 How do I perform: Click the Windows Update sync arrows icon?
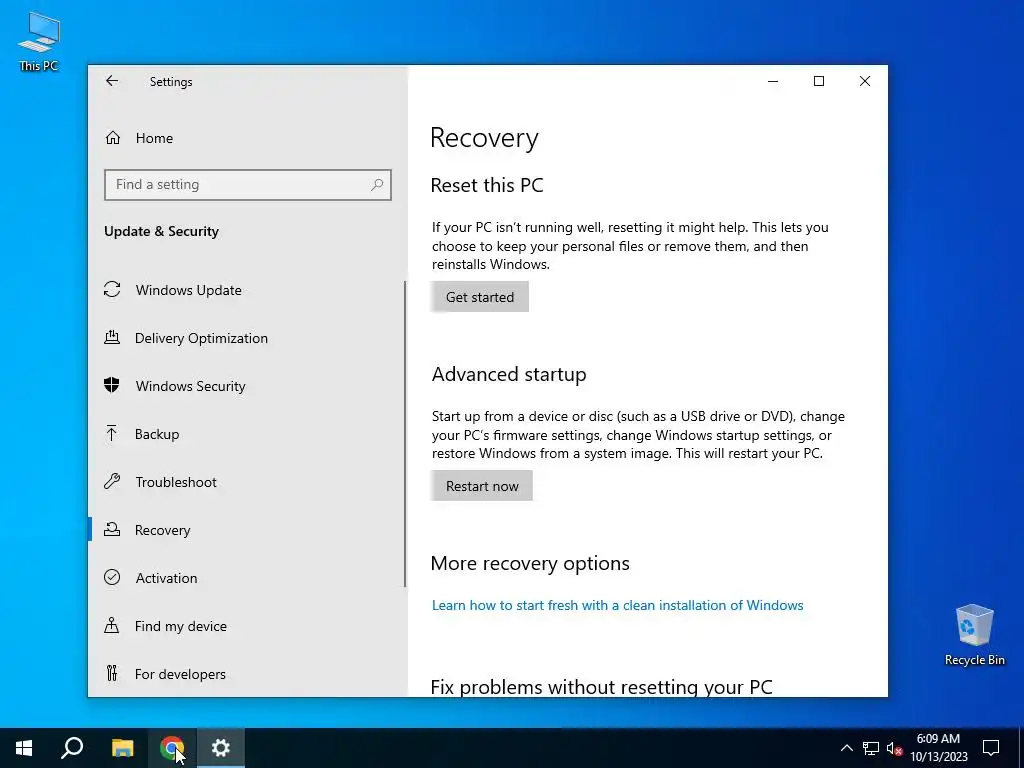tap(112, 289)
